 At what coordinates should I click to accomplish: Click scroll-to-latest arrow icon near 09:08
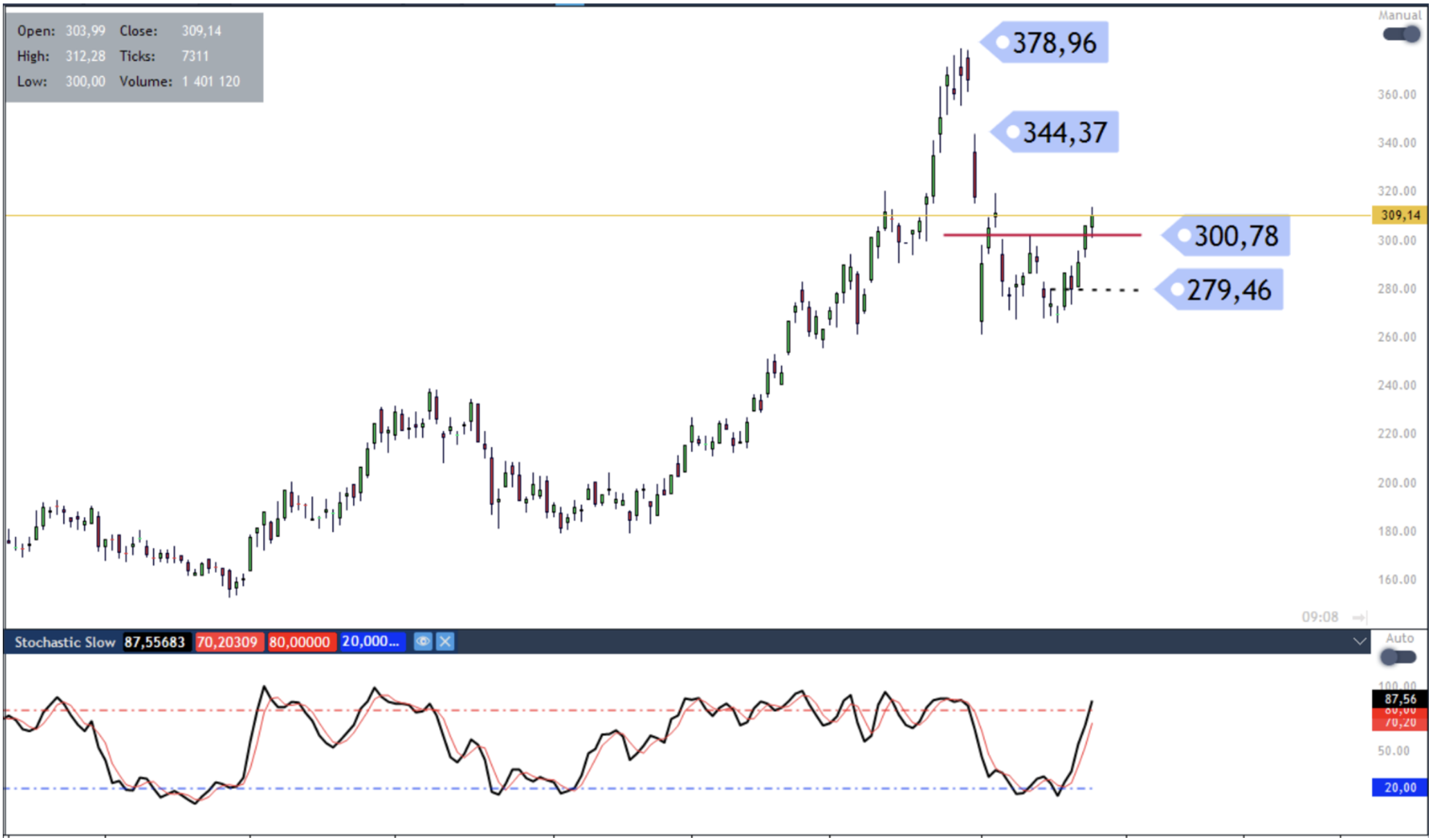1359,617
